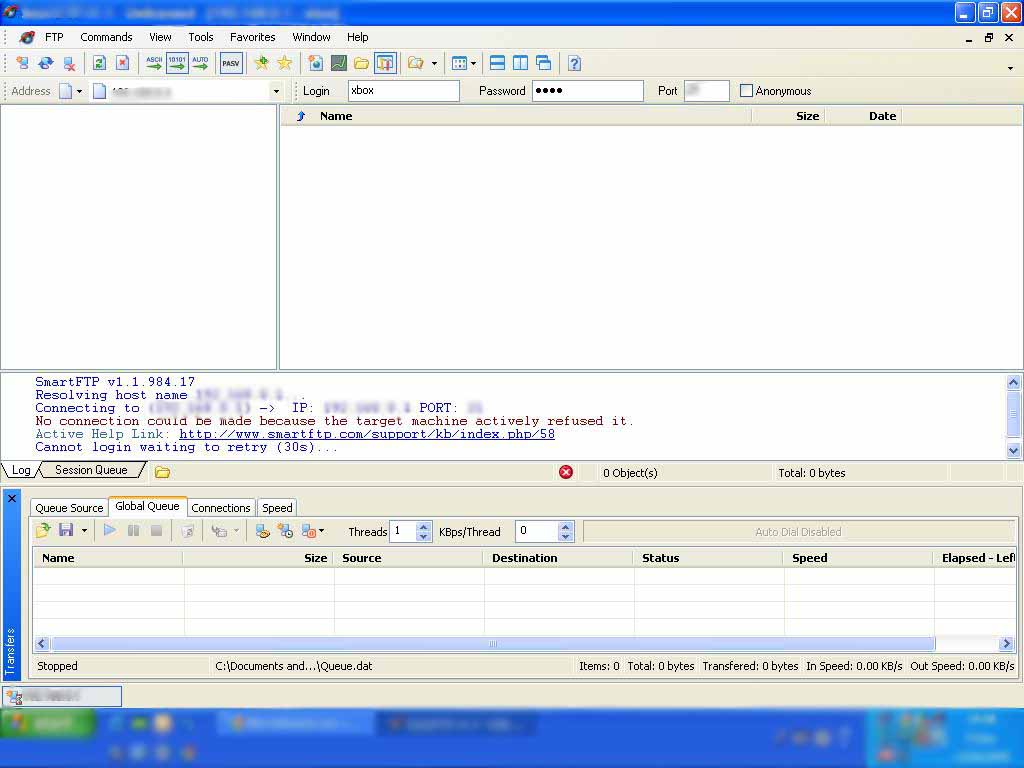1024x768 pixels.
Task: Click the yellow folder icon in main toolbar
Action: 361,63
